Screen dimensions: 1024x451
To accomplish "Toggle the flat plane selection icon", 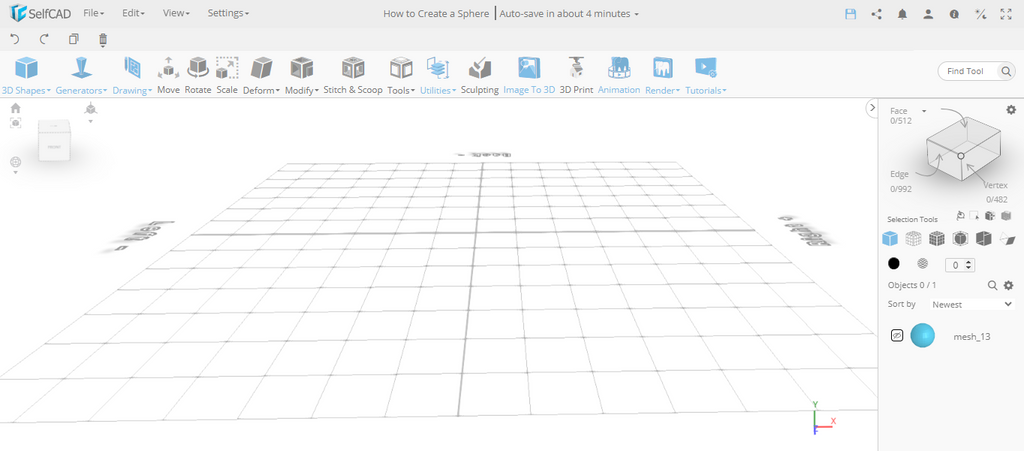I will [x=1007, y=239].
